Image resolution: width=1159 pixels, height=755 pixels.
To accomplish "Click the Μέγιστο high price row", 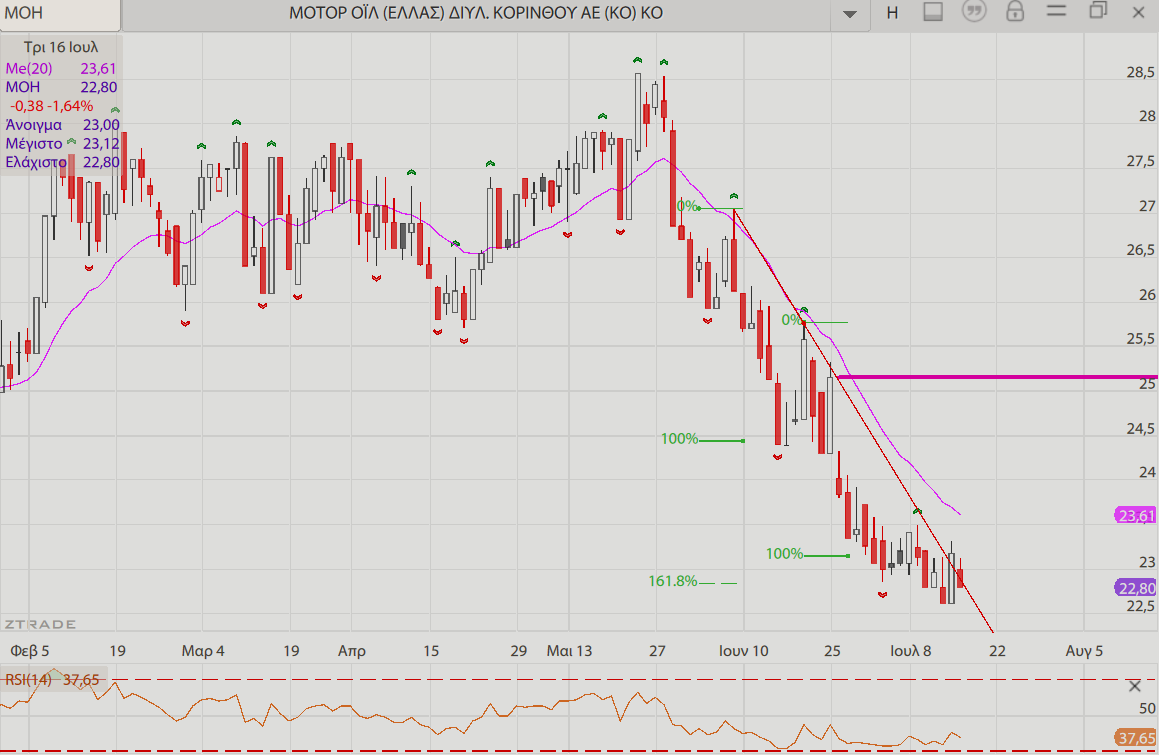I will pos(62,143).
